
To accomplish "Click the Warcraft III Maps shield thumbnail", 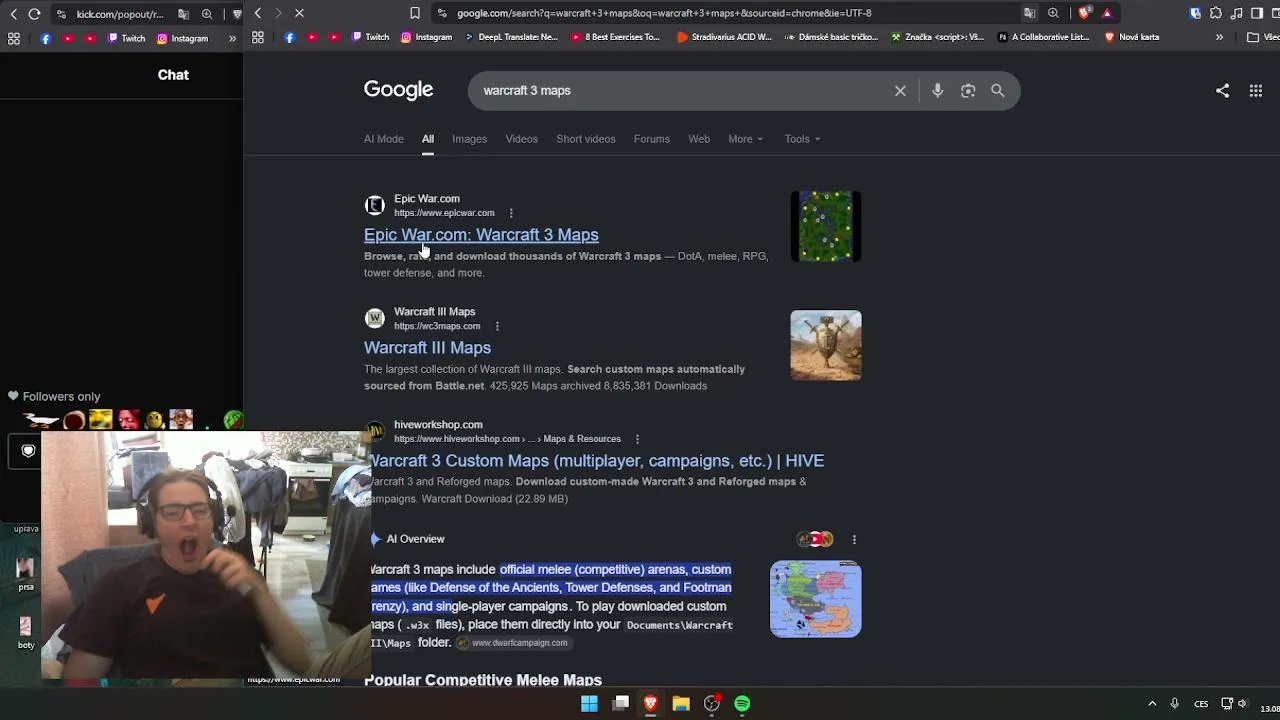I will (x=826, y=345).
